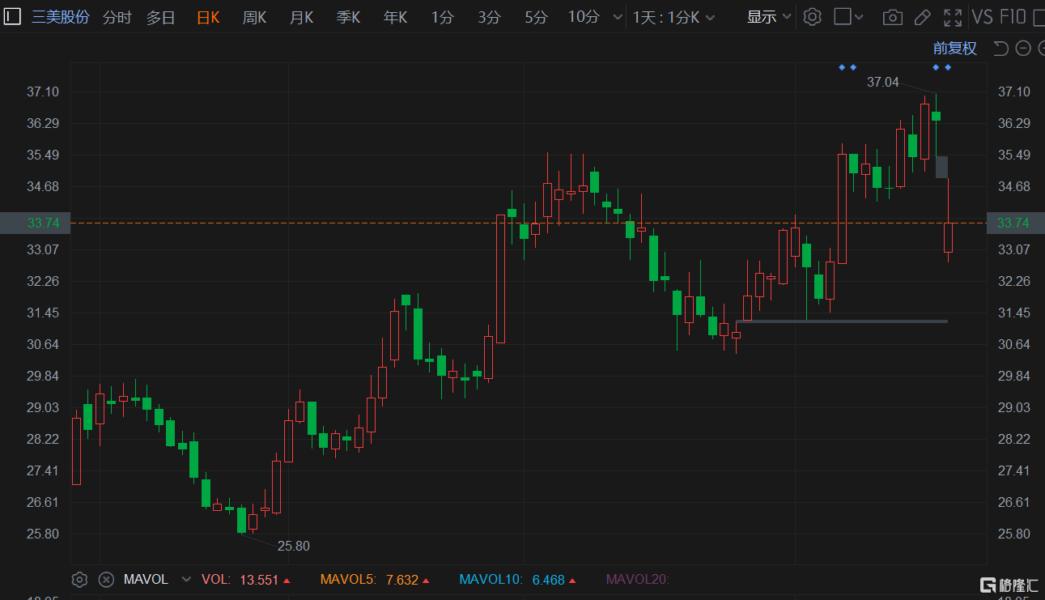The height and width of the screenshot is (600, 1045).
Task: Switch to 周K weekly chart tab
Action: [255, 17]
